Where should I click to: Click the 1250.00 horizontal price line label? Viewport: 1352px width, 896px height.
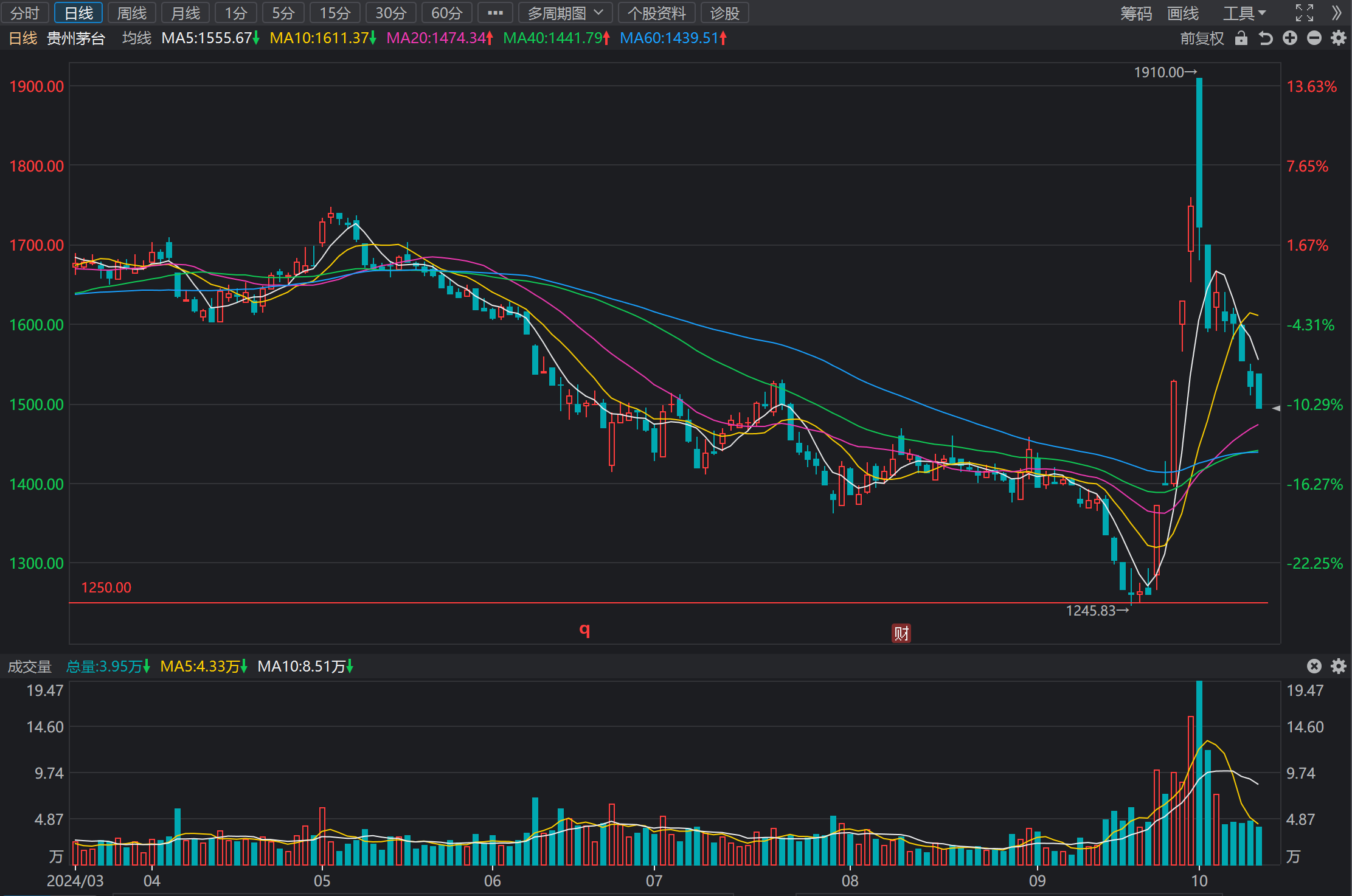coord(106,588)
